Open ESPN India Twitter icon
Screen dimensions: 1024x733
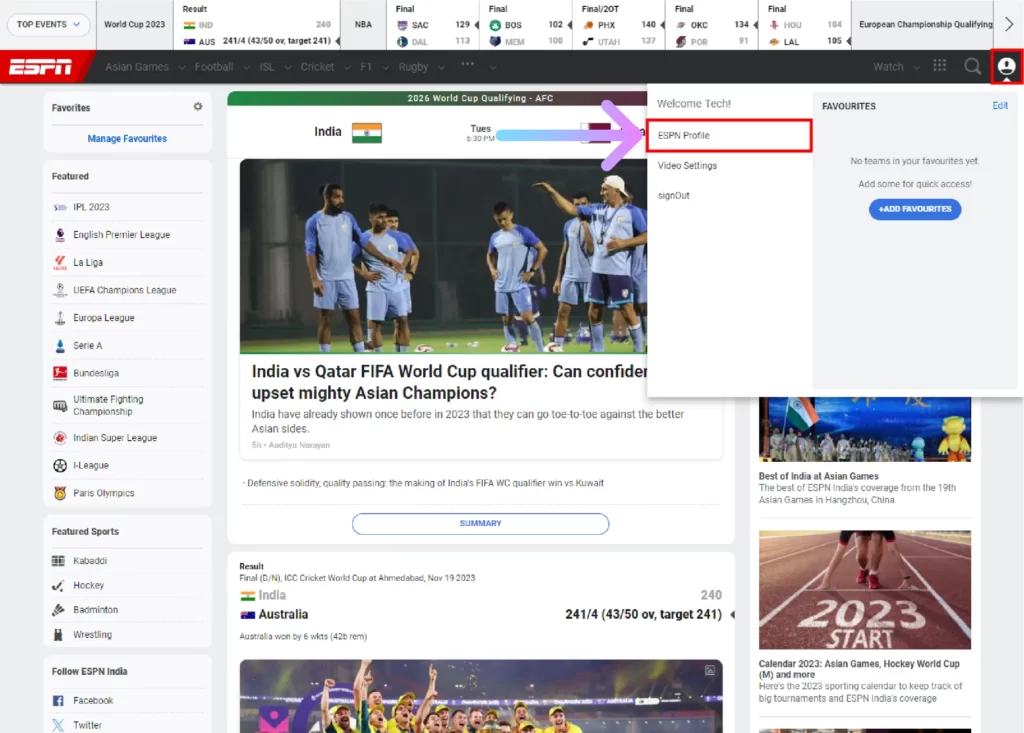point(58,725)
